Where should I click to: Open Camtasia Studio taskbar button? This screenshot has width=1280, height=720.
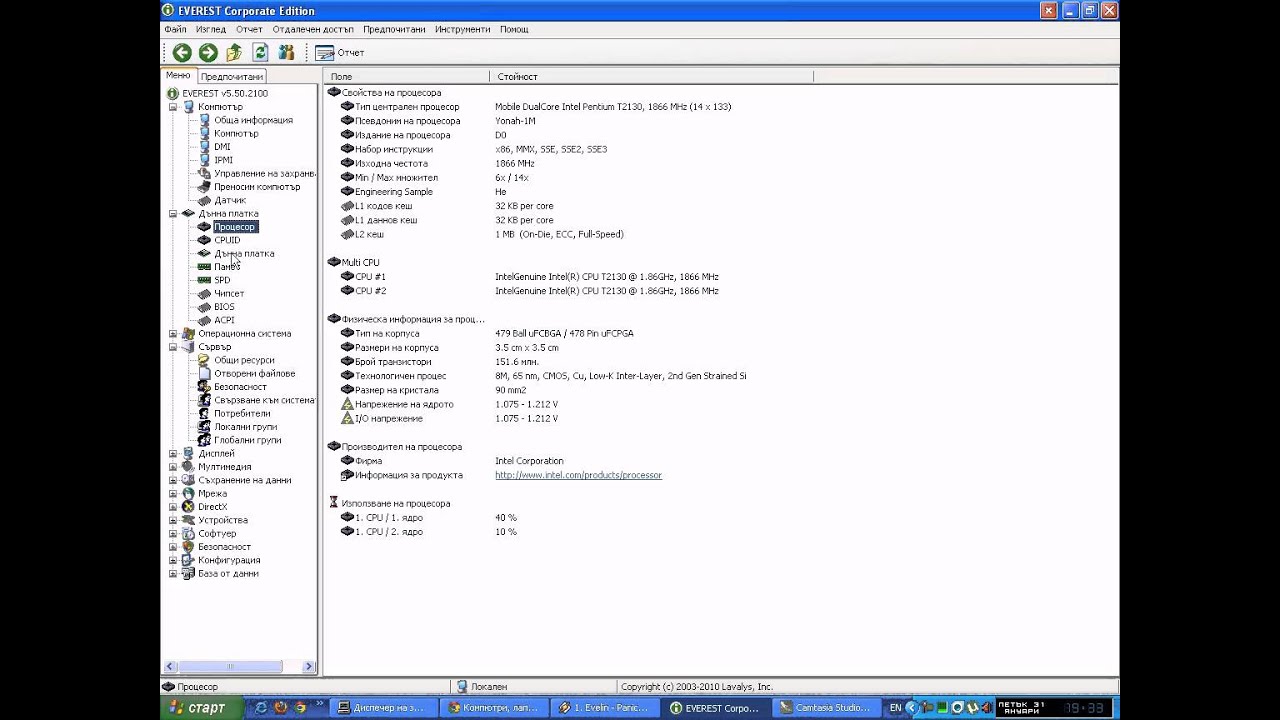coord(826,708)
